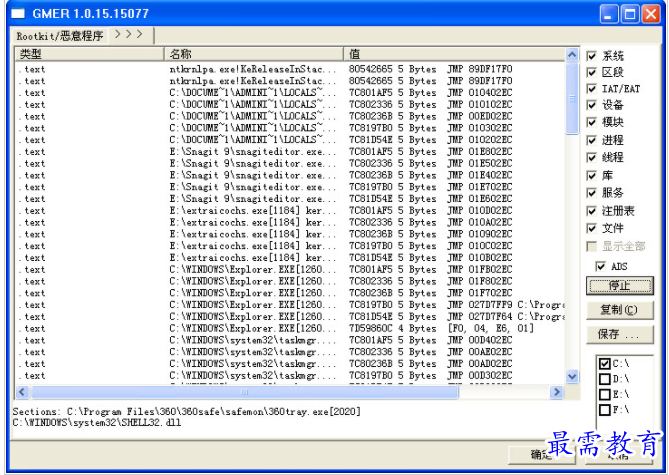Open the >>> more tabs item
Viewport: 669px width, 475px height.
[x=129, y=34]
